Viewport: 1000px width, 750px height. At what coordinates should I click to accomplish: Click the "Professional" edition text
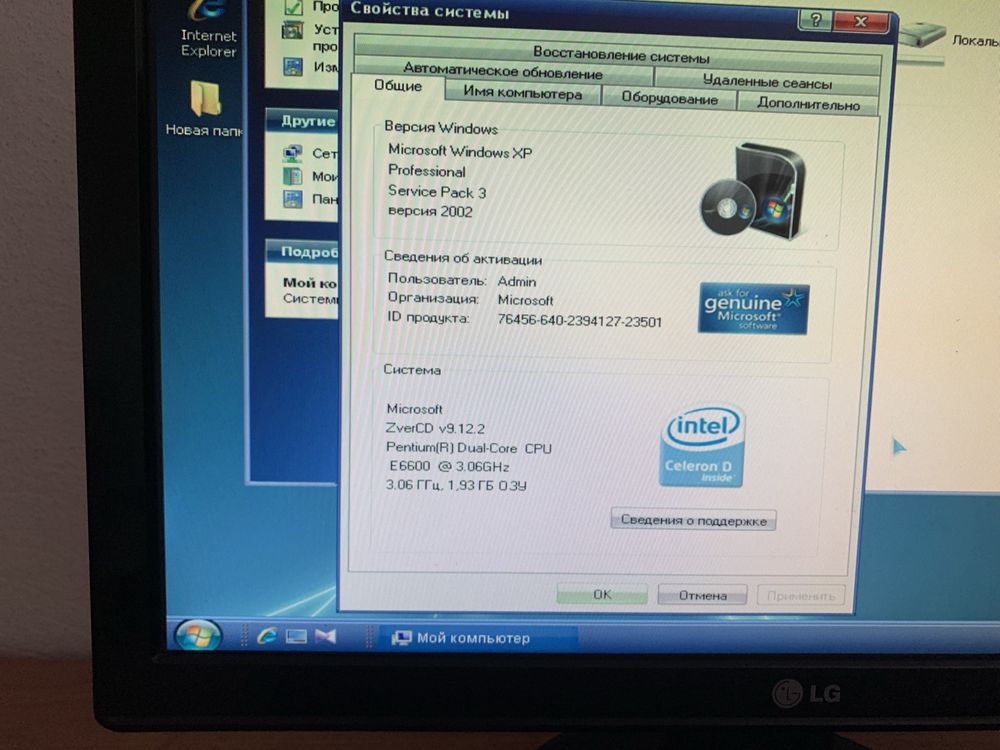pos(427,171)
